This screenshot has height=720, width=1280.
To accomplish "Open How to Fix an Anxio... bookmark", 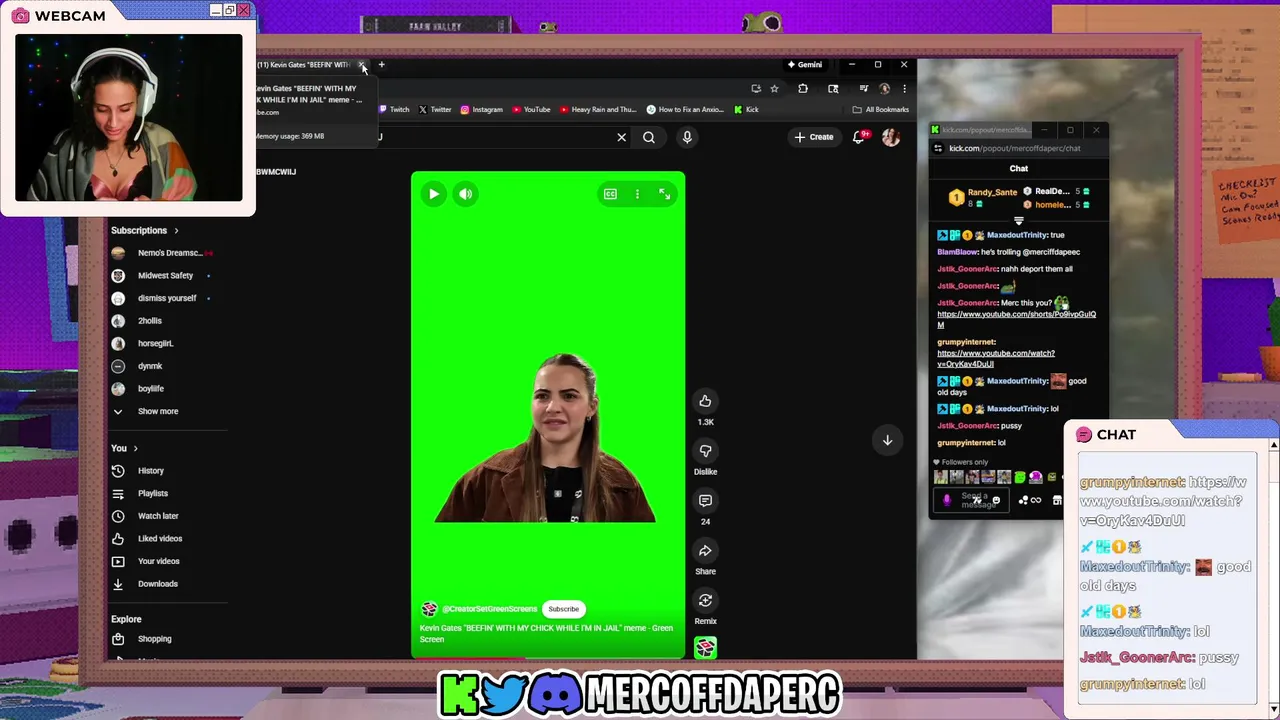I will pos(685,110).
